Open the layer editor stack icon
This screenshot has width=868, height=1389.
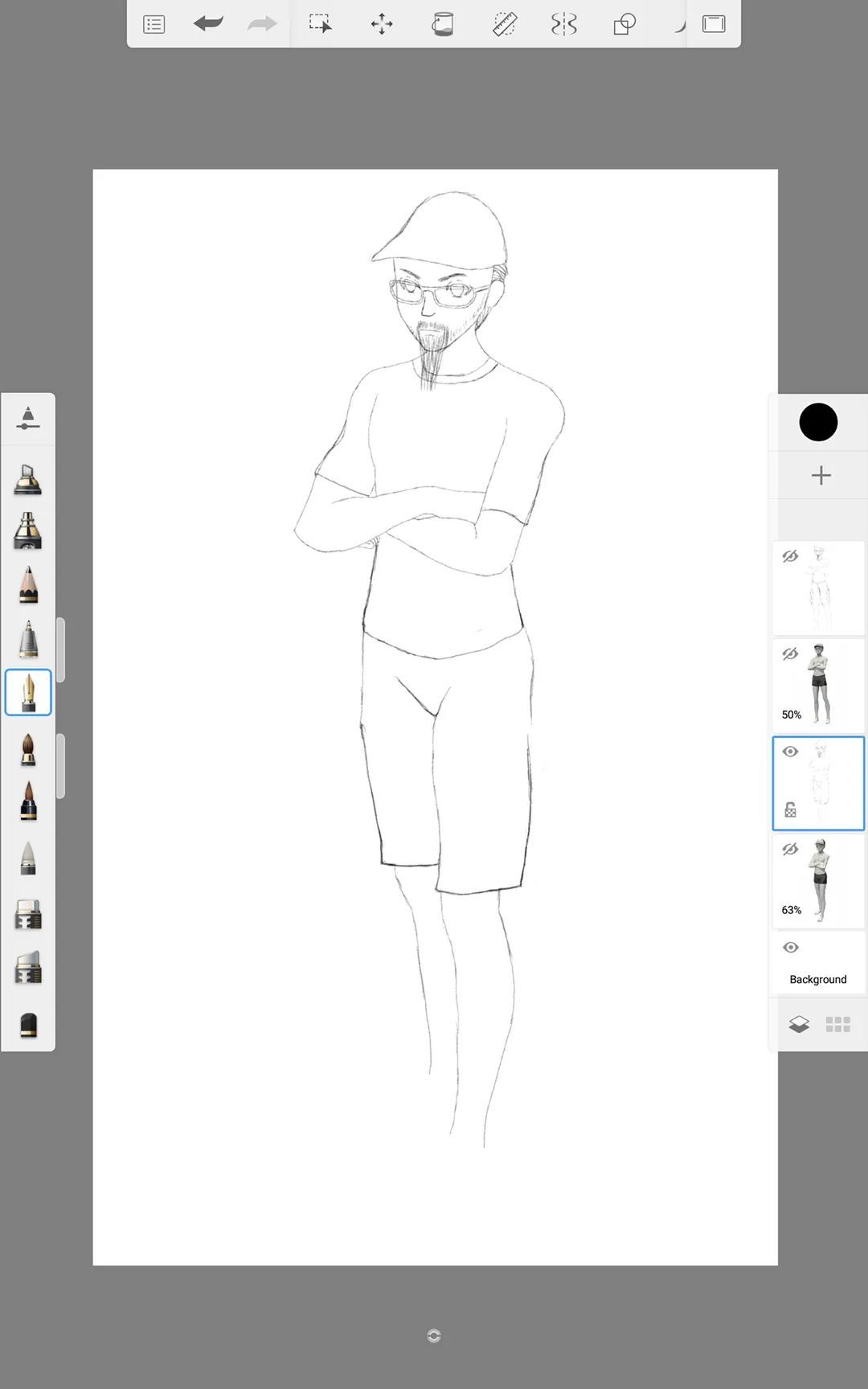(799, 1024)
